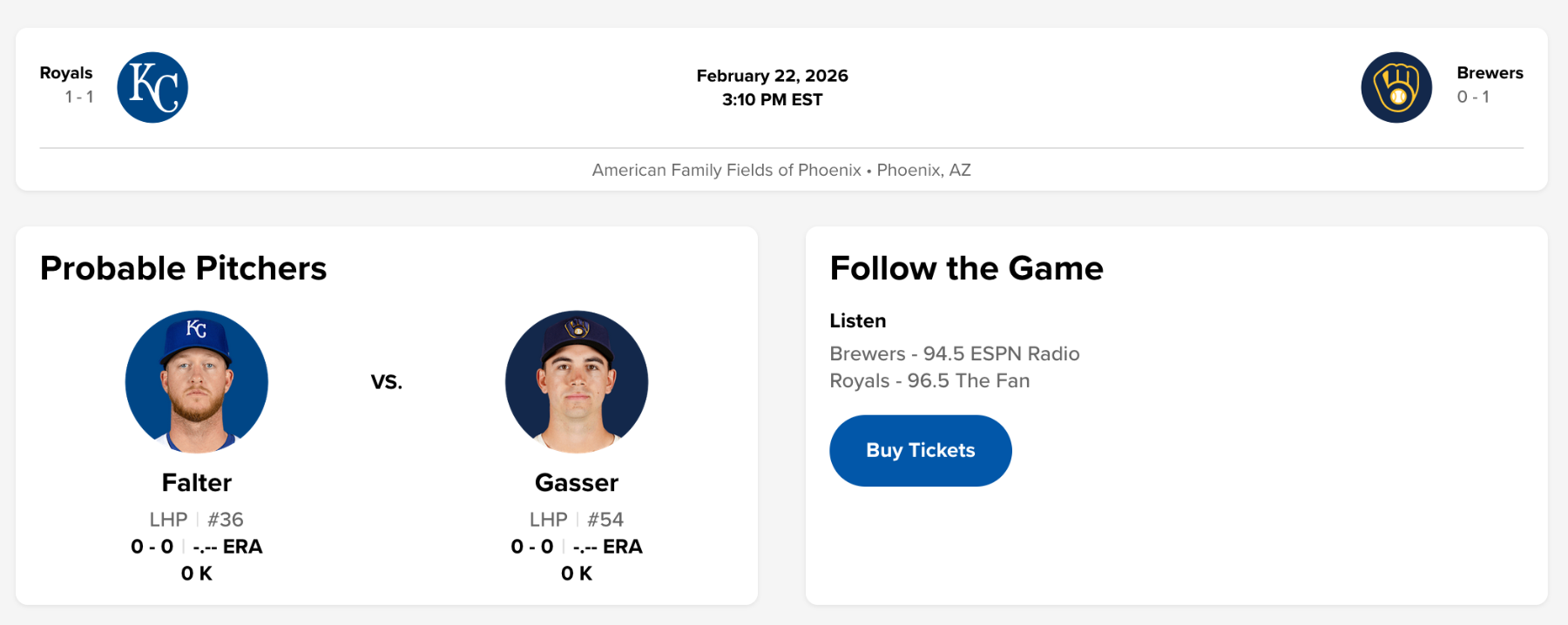The image size is (1568, 625).
Task: Click the Royals 1 - 1 record
Action: 79,97
